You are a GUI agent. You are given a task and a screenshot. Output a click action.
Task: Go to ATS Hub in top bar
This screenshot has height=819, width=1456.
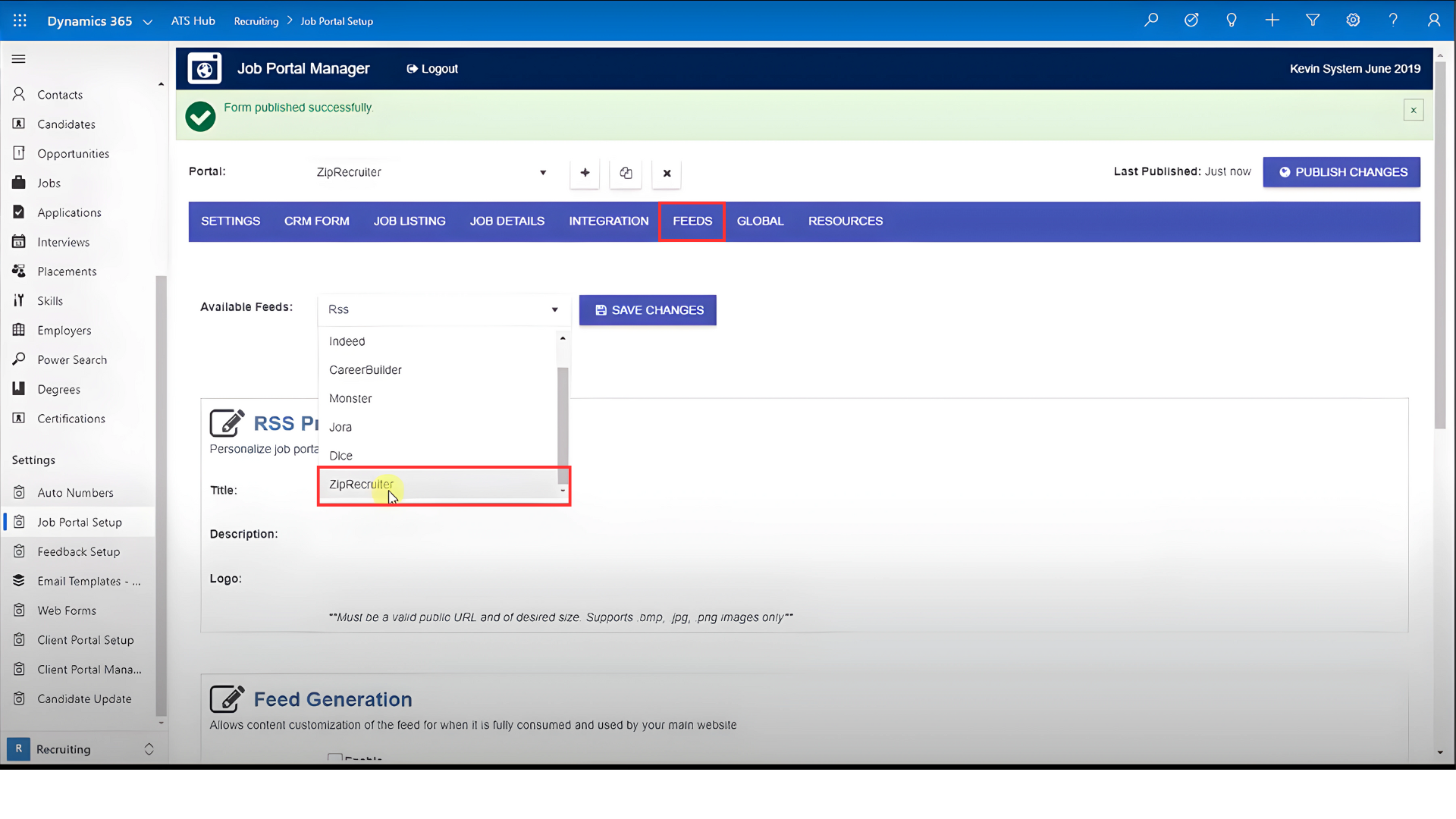(193, 21)
